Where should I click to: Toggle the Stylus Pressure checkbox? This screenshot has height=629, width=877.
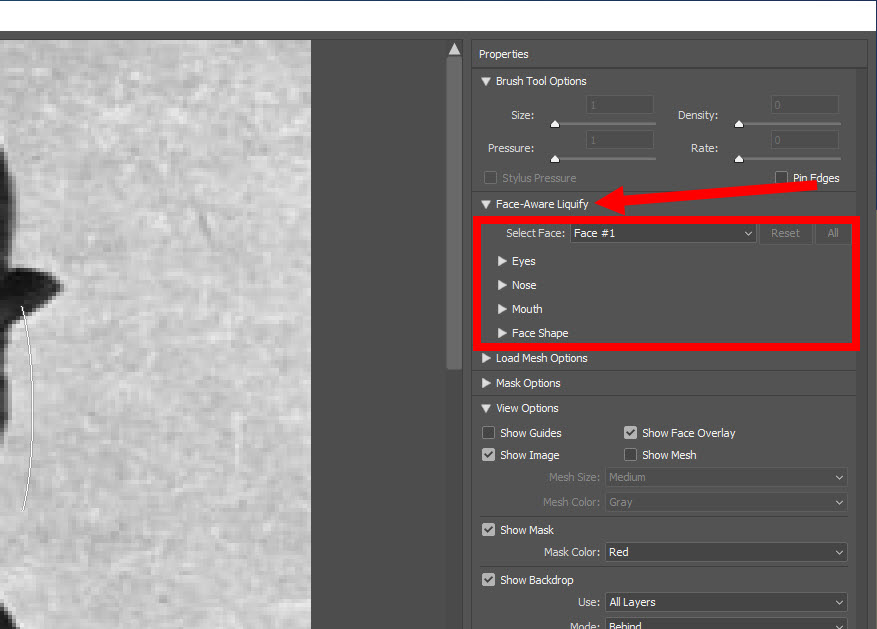coord(490,178)
